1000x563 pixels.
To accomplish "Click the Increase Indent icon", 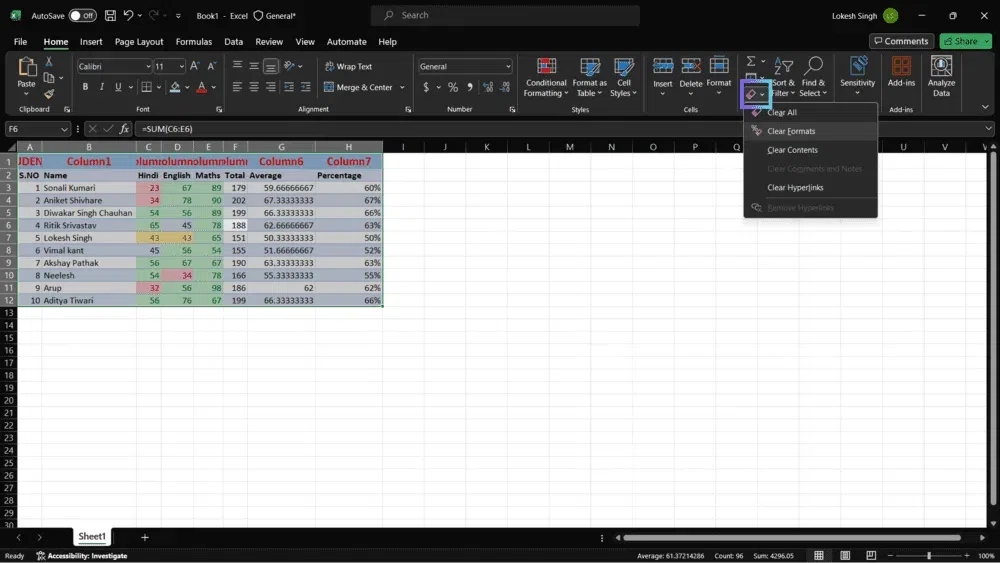I will (305, 87).
